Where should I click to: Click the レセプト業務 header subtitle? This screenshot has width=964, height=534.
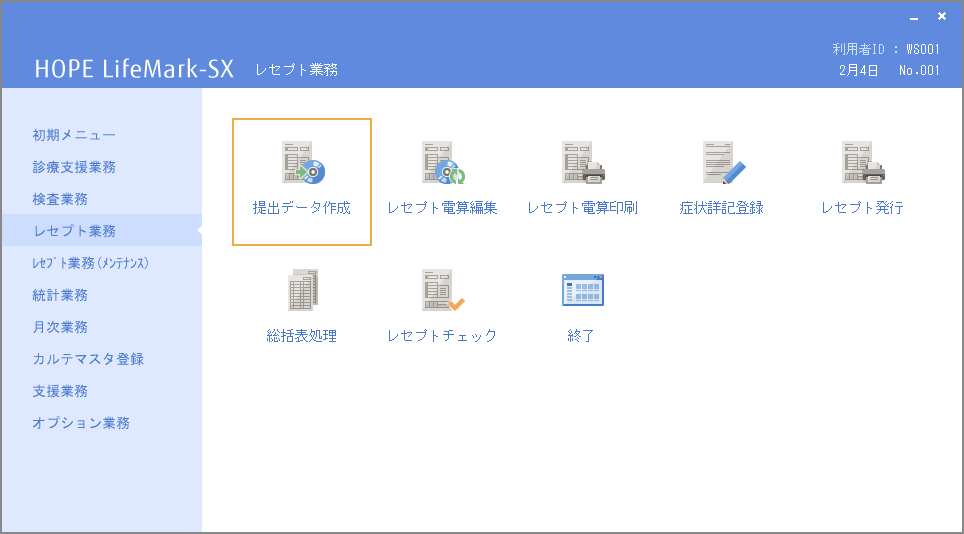click(297, 70)
